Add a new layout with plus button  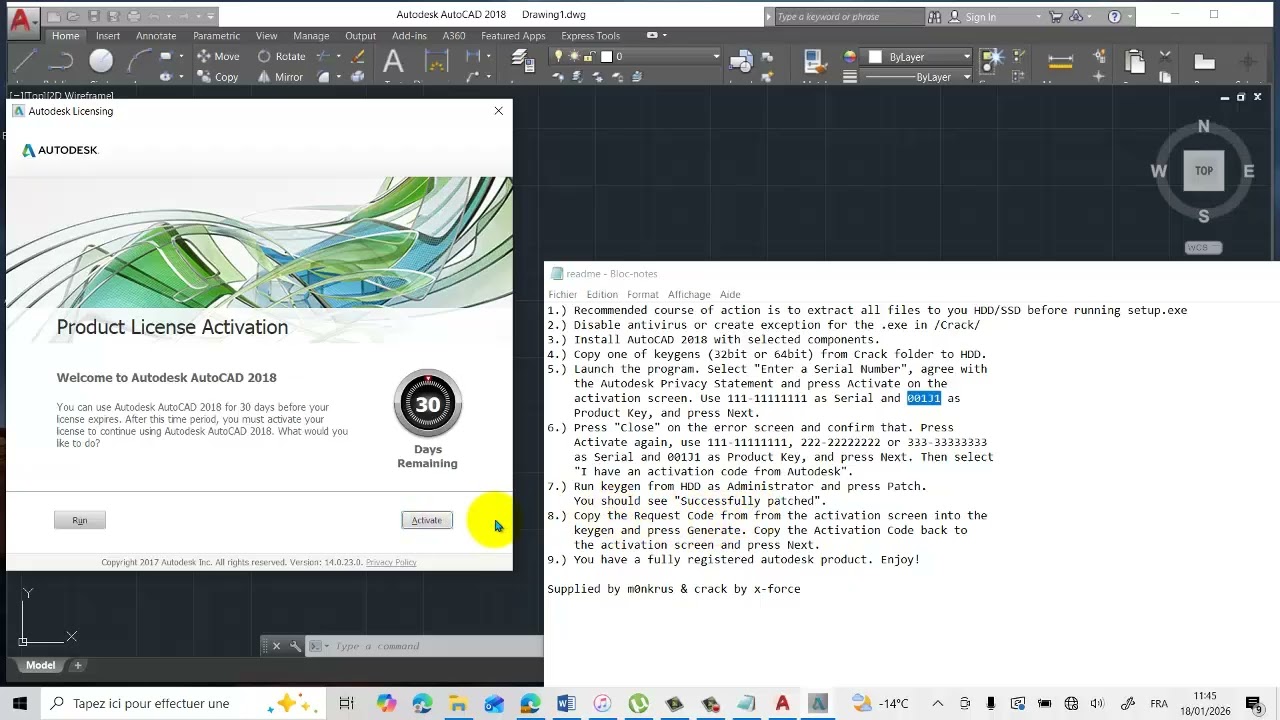[x=77, y=665]
